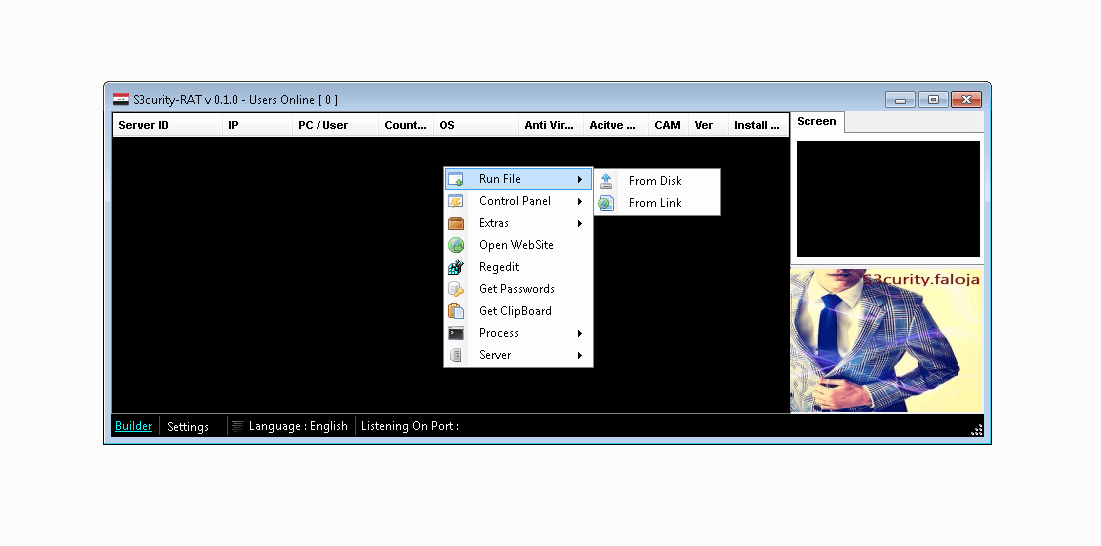Click the Regedit icon
This screenshot has height=546, width=1101.
(x=456, y=267)
